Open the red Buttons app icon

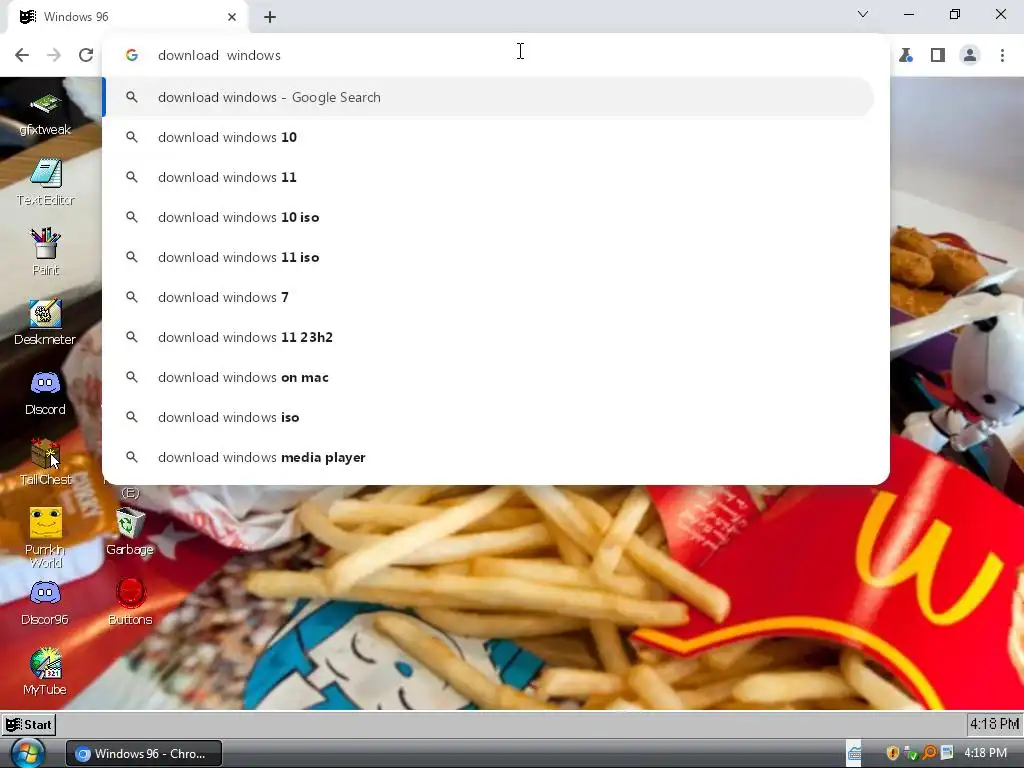point(129,602)
